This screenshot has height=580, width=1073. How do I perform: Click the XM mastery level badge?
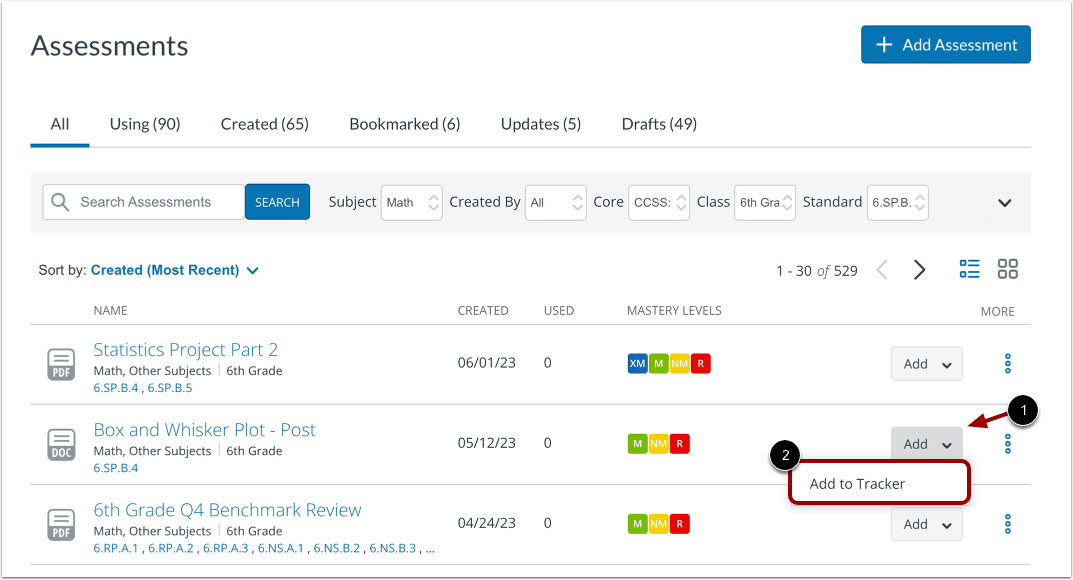(637, 363)
